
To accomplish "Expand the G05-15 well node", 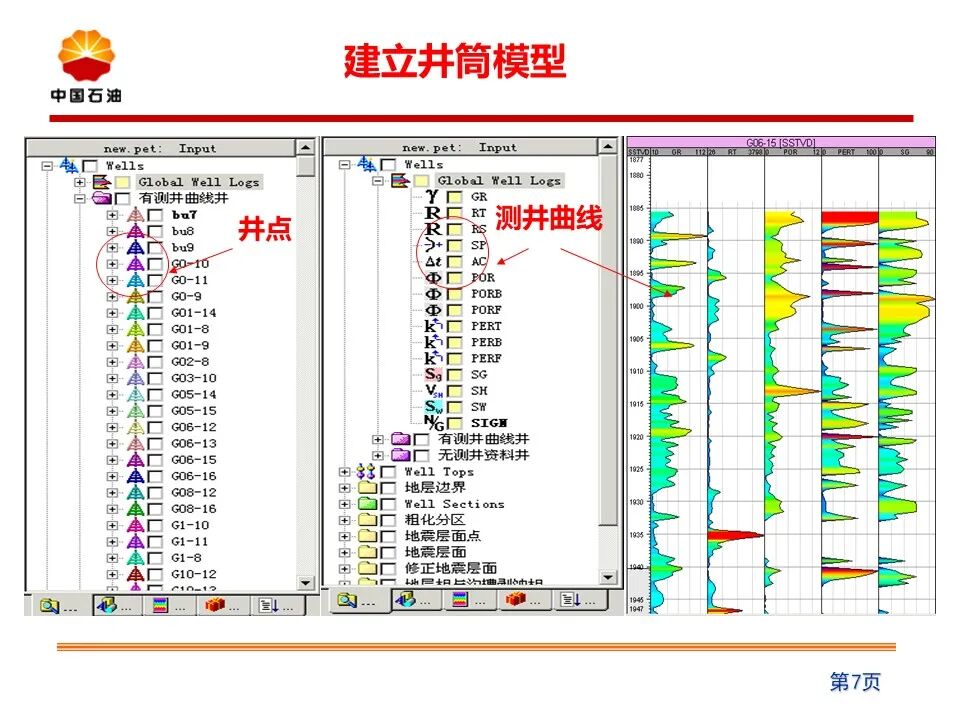I will click(112, 411).
